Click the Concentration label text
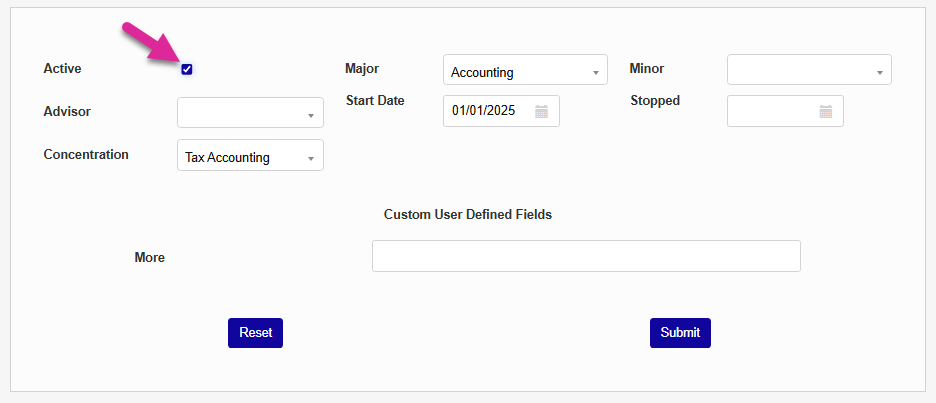Screen dimensions: 936x403 click(86, 155)
